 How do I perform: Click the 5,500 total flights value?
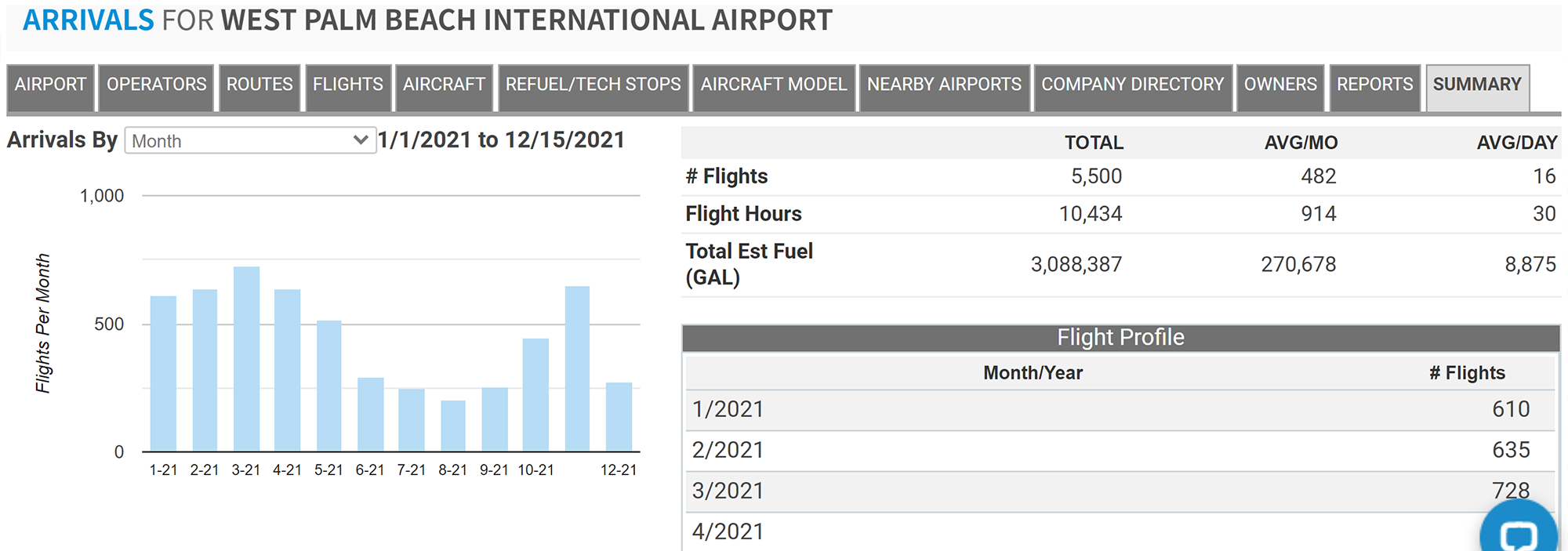(1096, 176)
